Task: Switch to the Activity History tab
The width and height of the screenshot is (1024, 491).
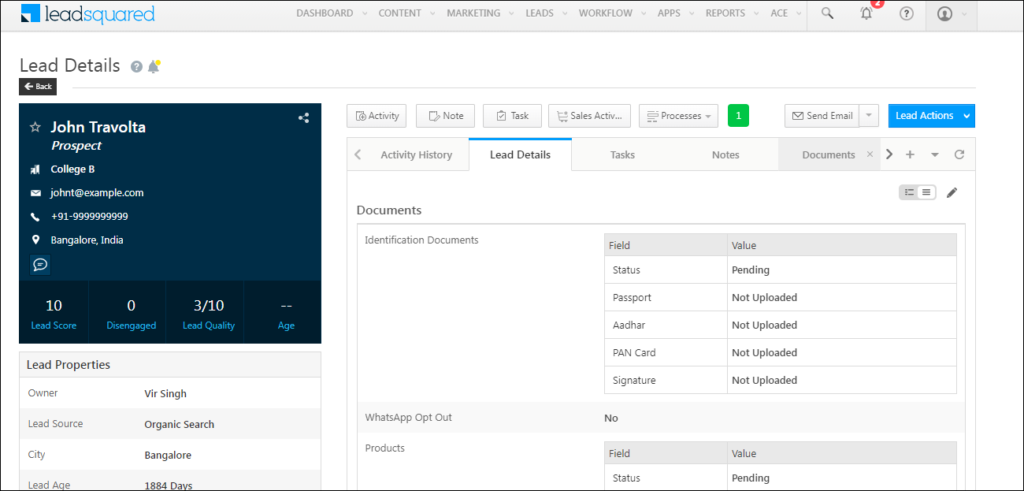Action: click(417, 155)
